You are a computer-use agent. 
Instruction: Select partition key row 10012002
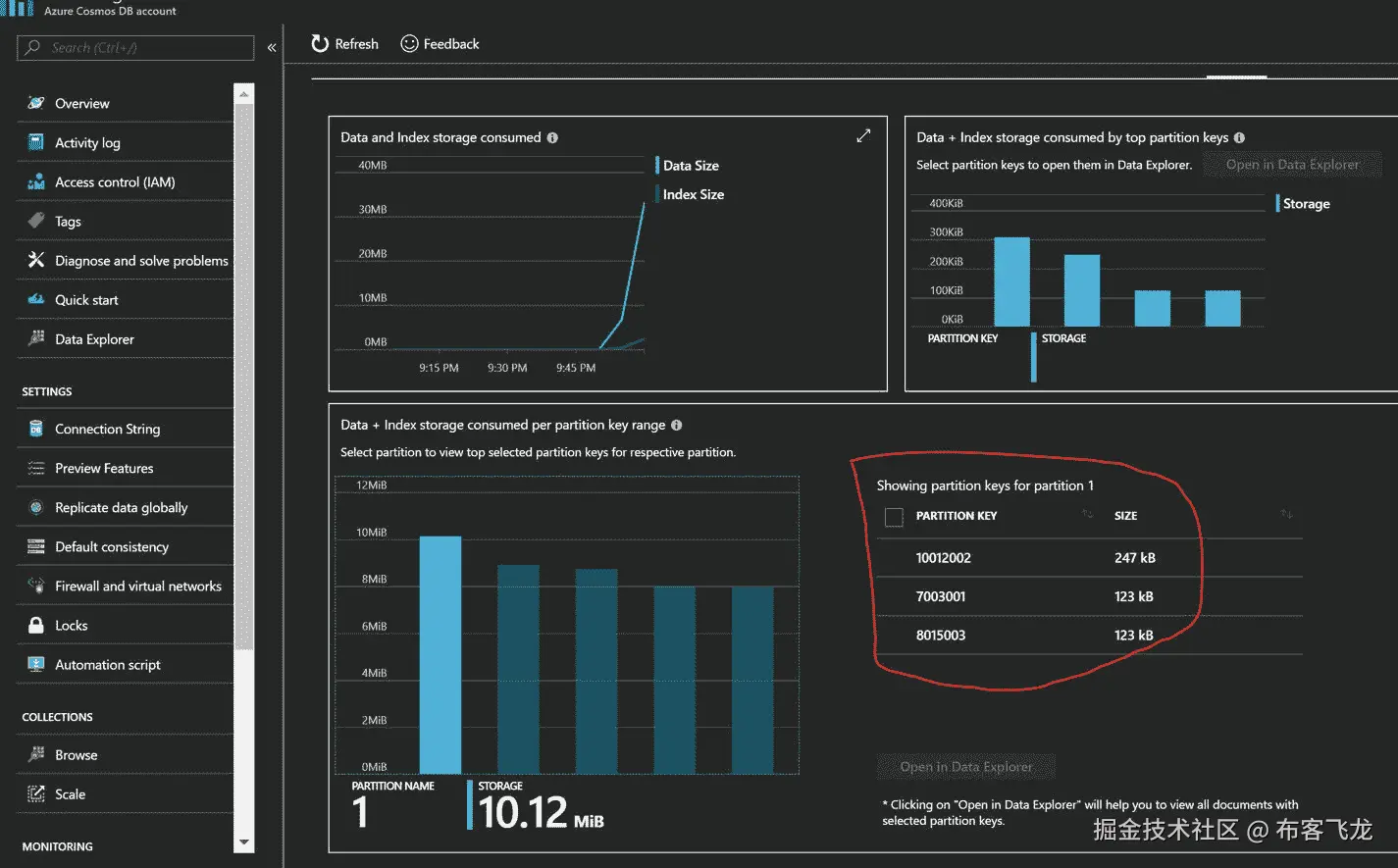click(1089, 557)
